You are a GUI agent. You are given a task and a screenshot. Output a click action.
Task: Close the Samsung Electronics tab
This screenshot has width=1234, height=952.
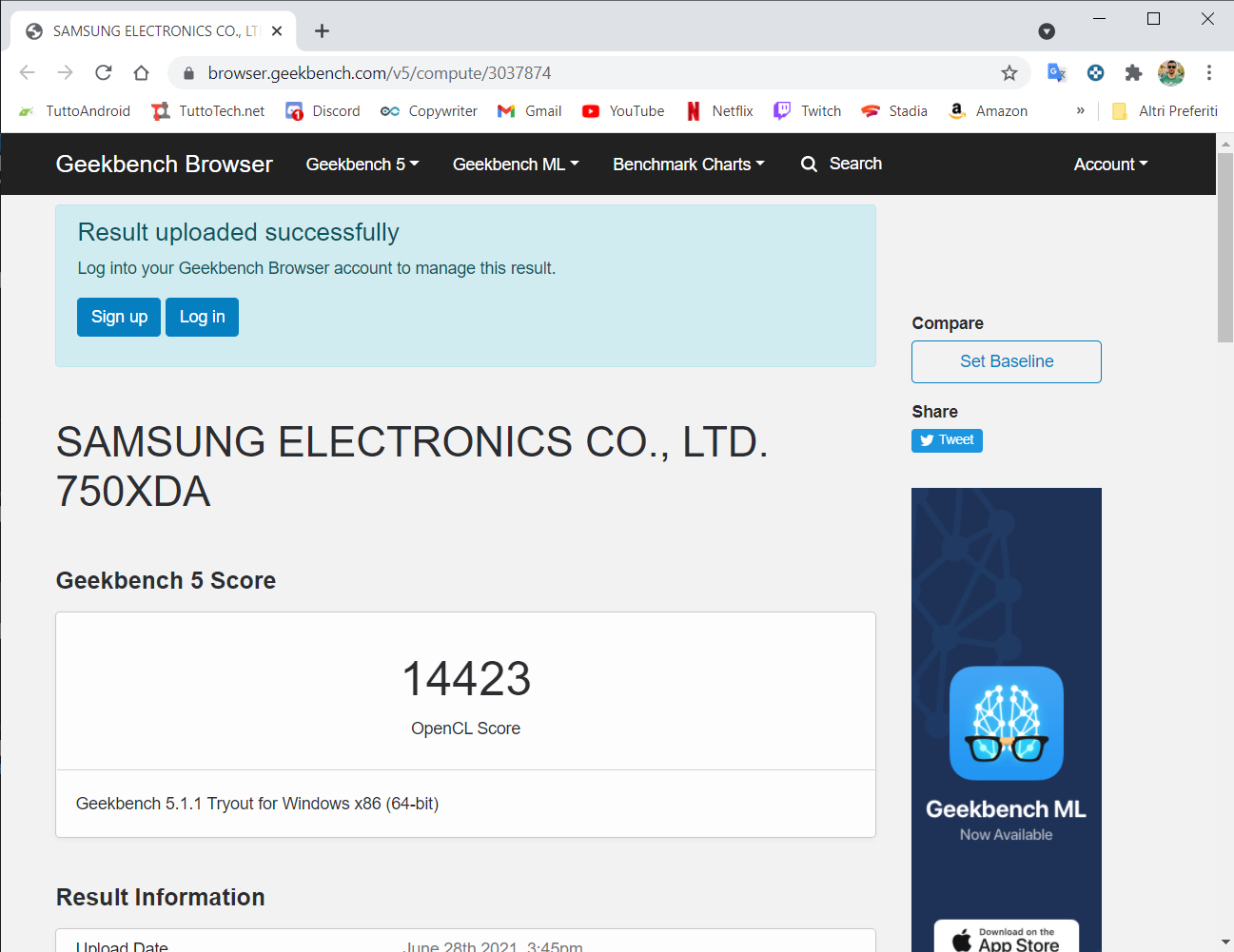click(x=277, y=31)
